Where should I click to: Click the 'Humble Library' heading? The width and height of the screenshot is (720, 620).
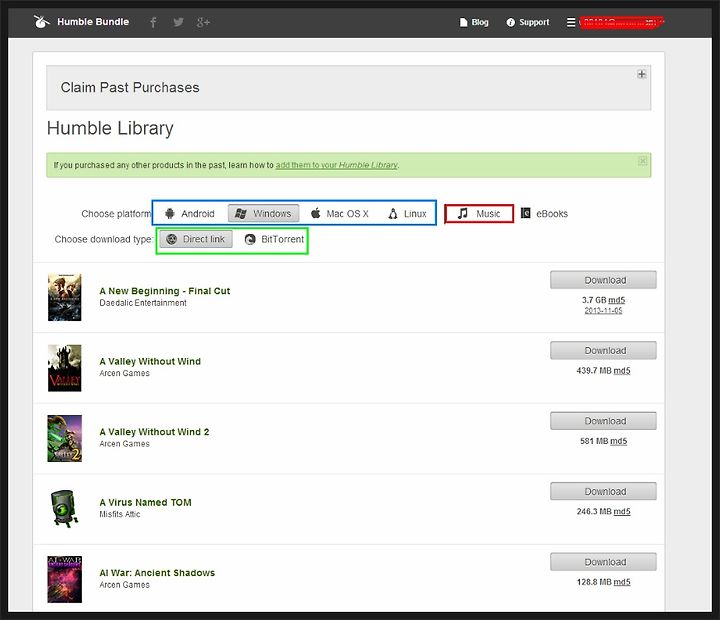tap(110, 129)
